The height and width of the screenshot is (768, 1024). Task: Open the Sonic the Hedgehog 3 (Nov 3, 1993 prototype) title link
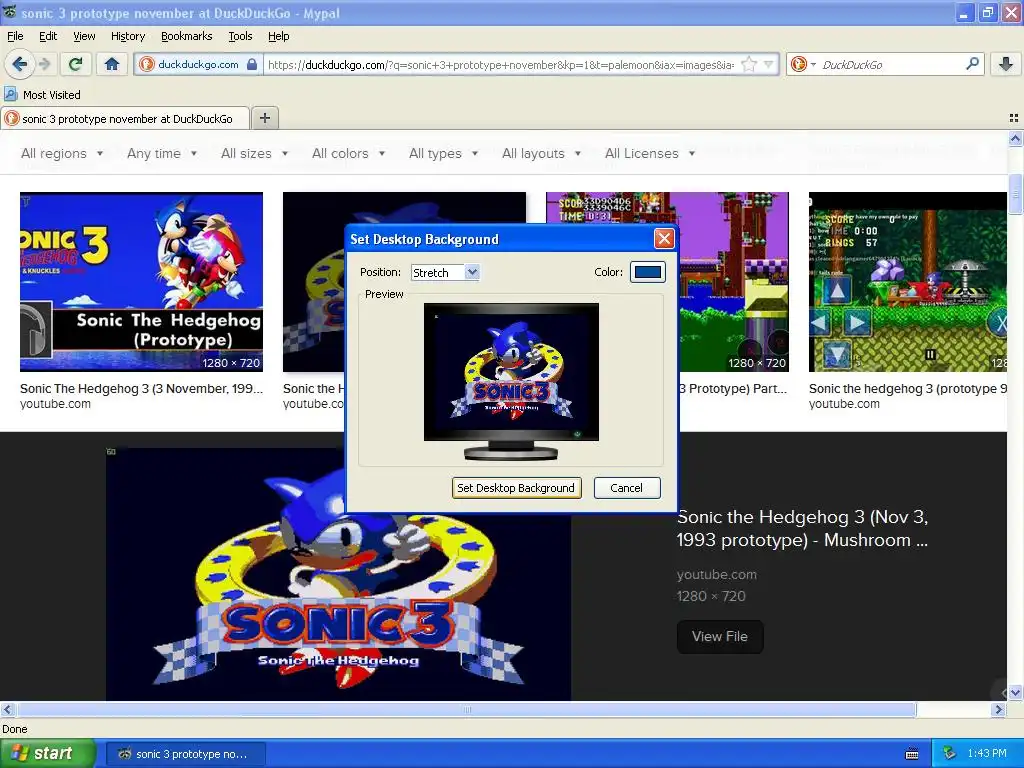pos(803,528)
